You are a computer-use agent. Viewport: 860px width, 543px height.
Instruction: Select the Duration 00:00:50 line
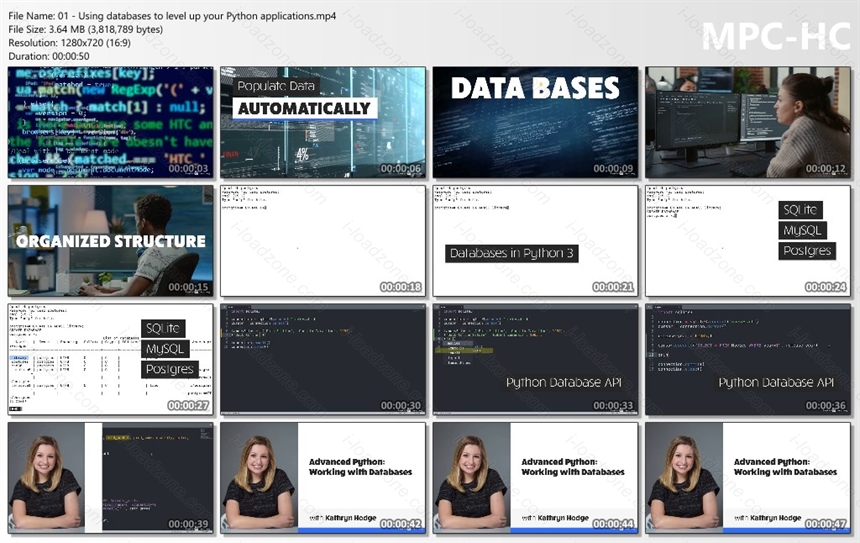pos(49,56)
